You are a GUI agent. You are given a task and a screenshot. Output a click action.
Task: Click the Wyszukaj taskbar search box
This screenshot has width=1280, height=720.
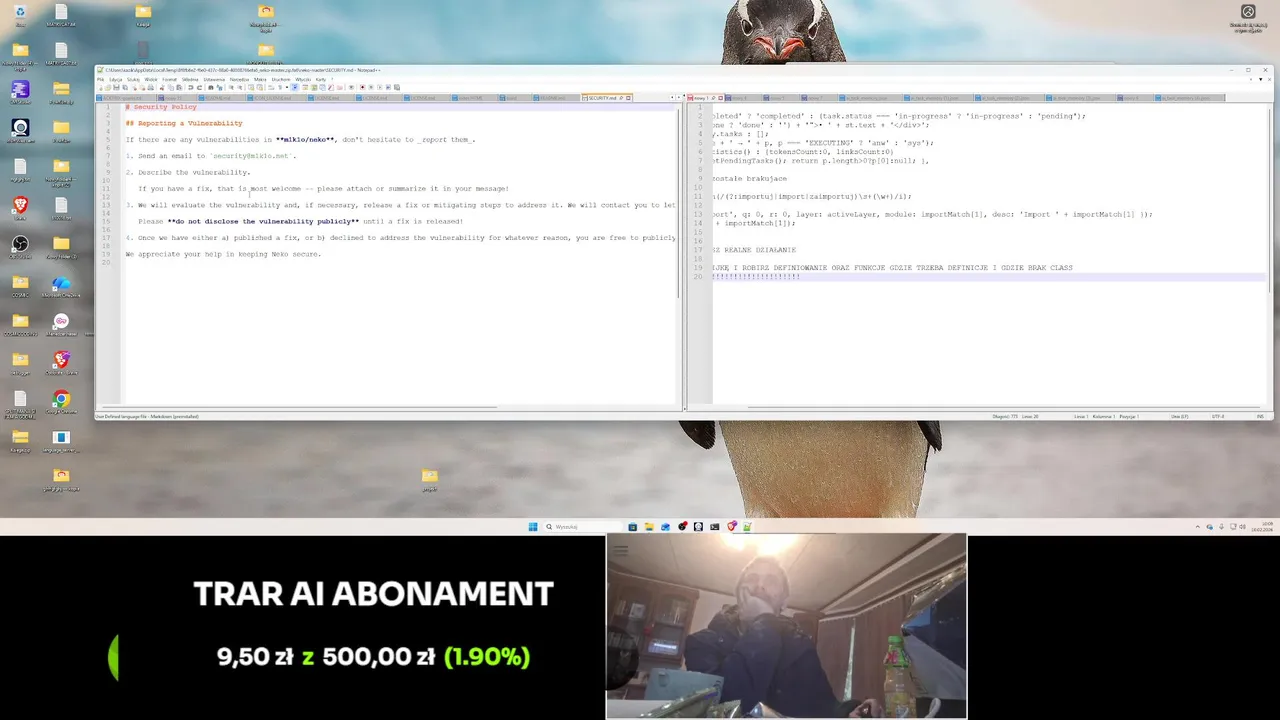pos(583,527)
